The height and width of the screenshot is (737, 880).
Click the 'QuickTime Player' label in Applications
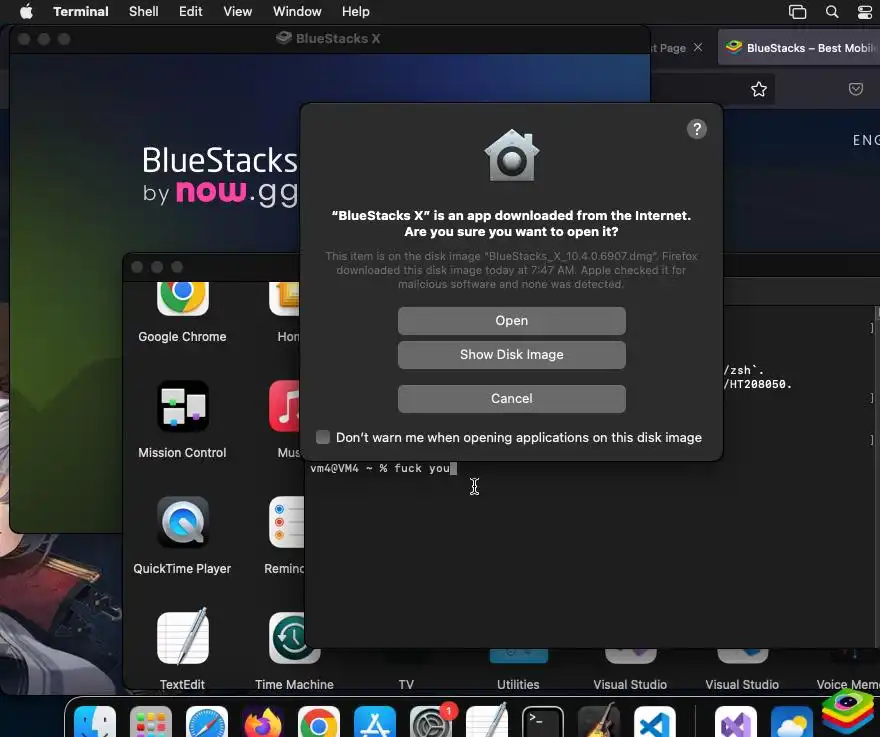coord(182,569)
